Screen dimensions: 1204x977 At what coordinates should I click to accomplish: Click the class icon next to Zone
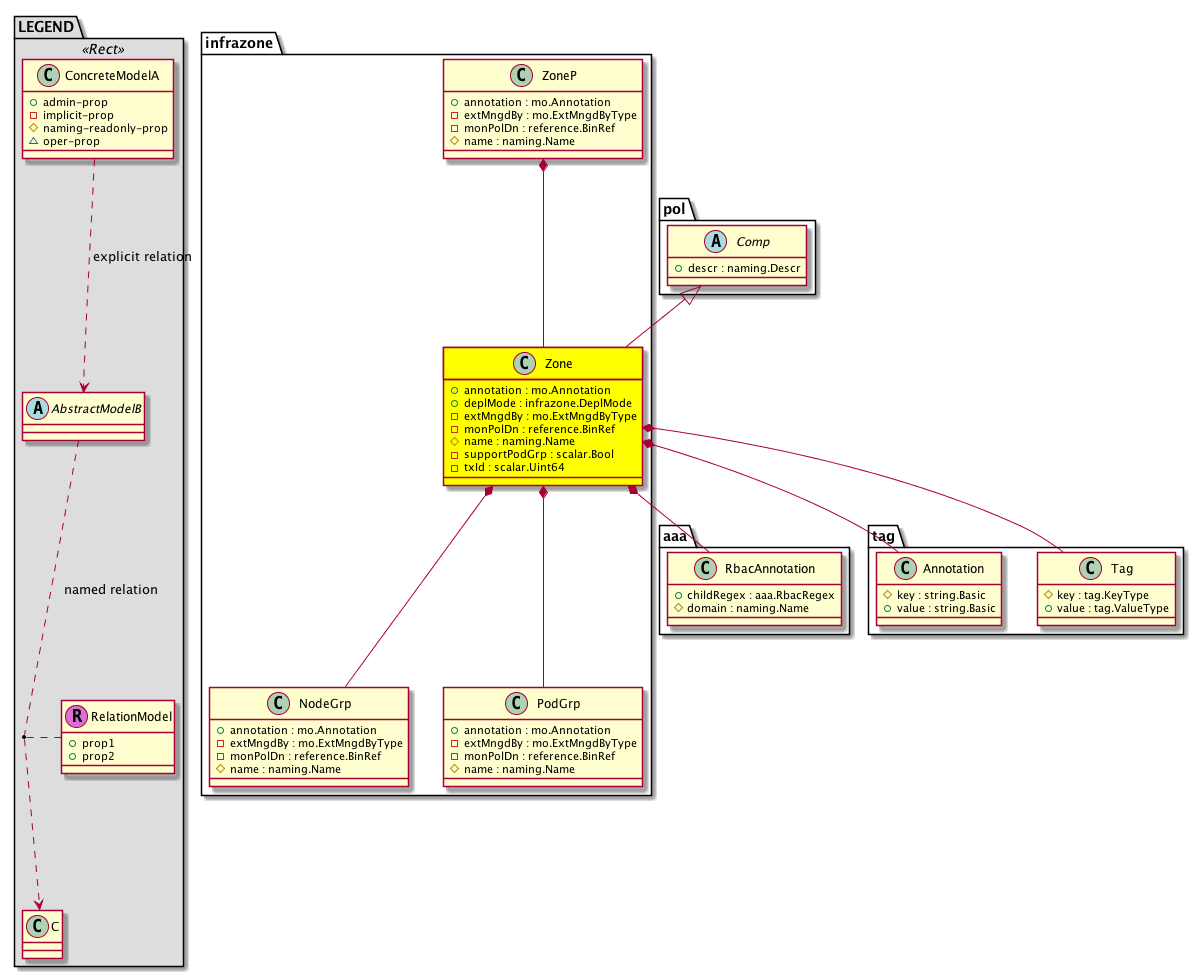[x=518, y=364]
